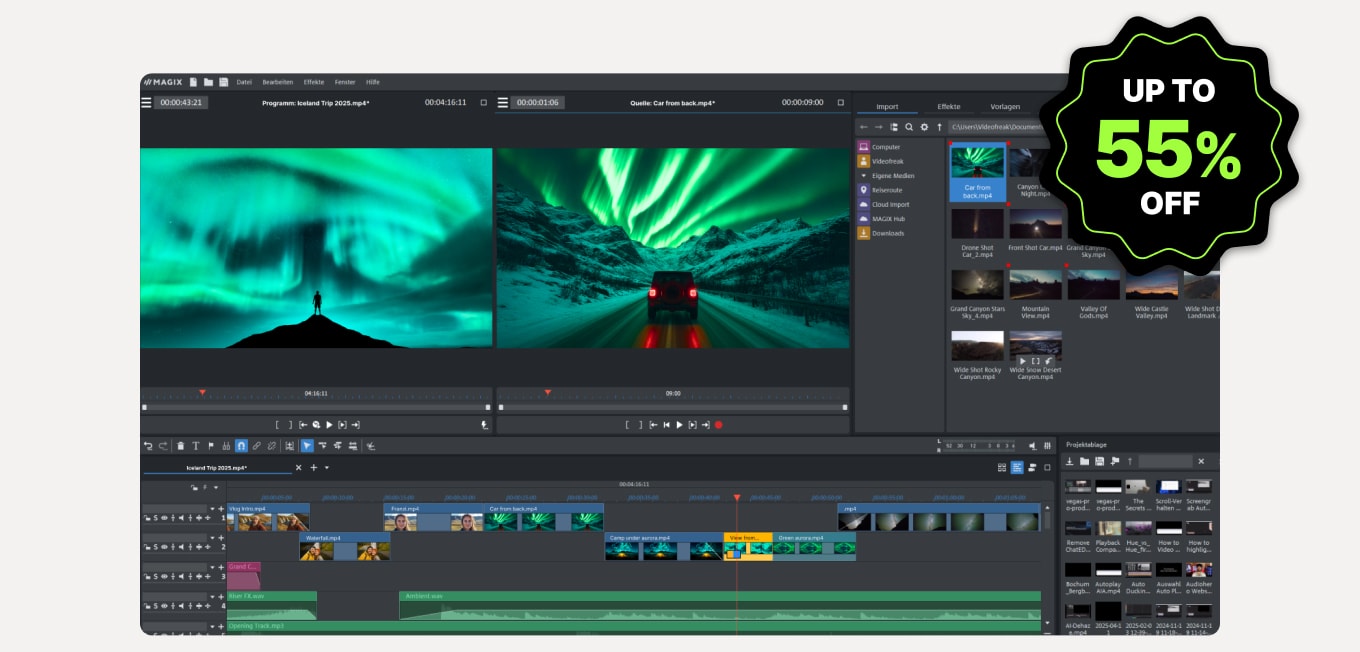Select the Waterfall.mp4 clip on track 2

[x=345, y=546]
